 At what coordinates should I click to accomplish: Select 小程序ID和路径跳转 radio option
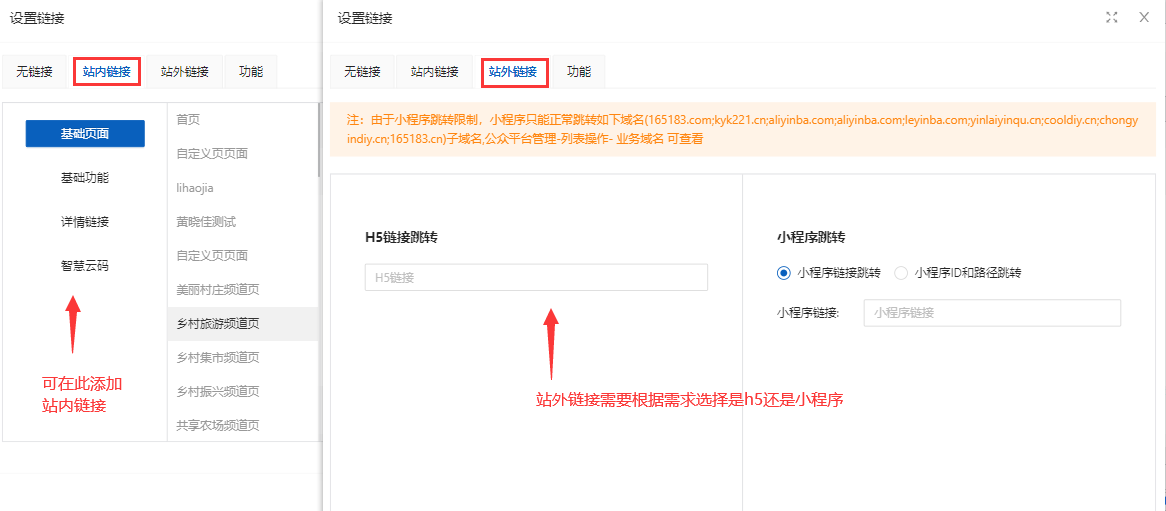(901, 272)
